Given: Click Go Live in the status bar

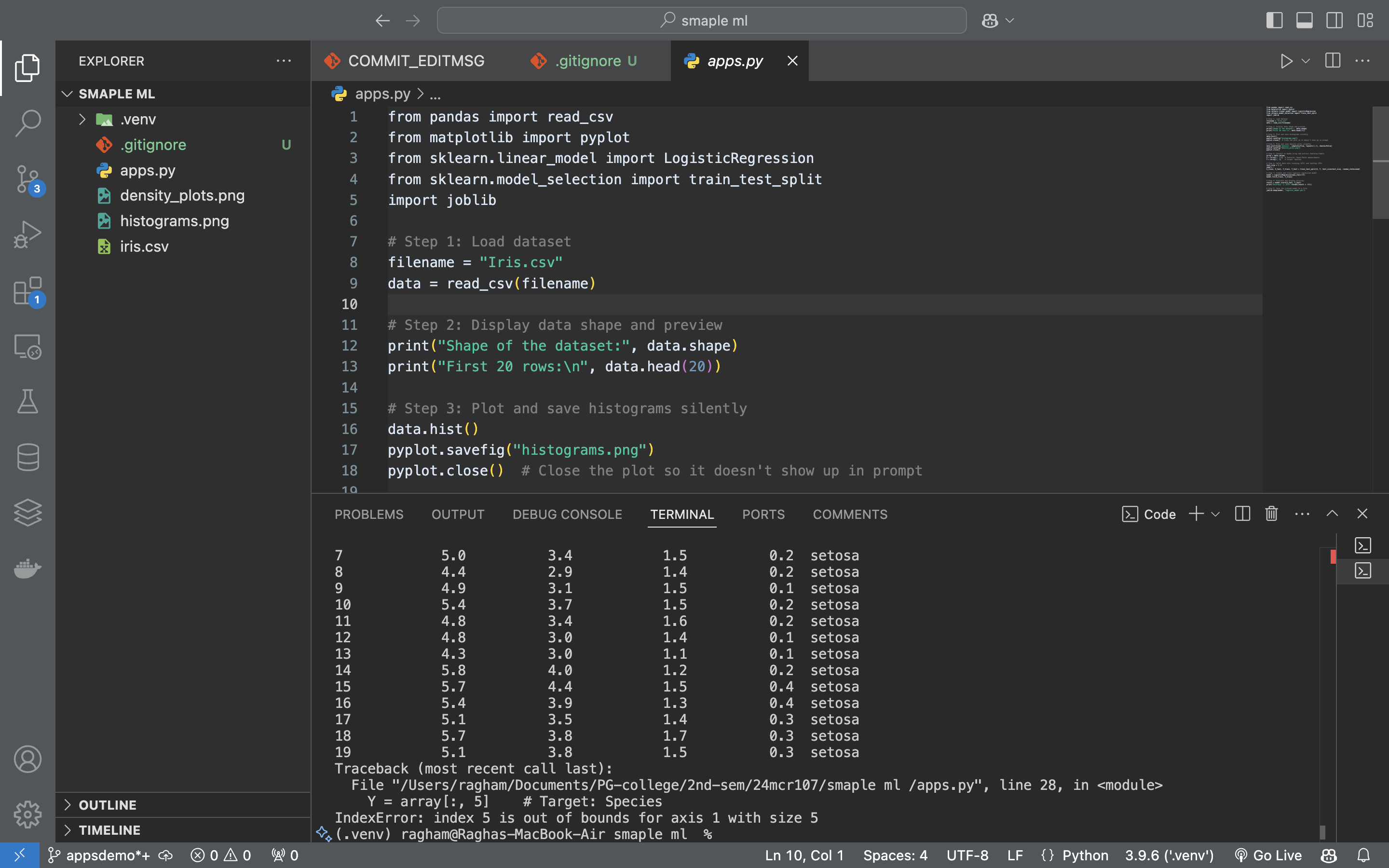Looking at the screenshot, I should [1268, 855].
